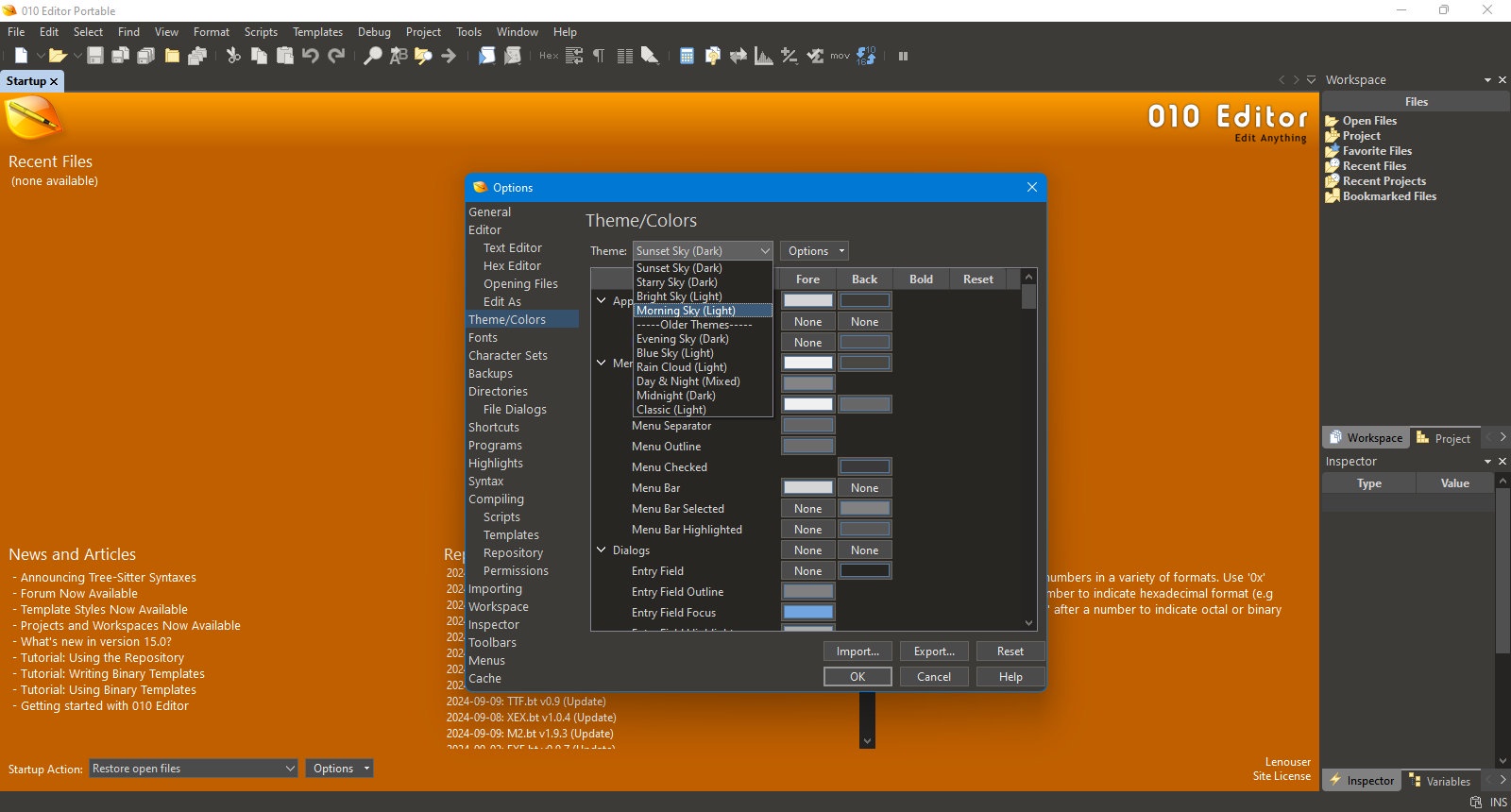Click the Save disk icon

point(94,56)
